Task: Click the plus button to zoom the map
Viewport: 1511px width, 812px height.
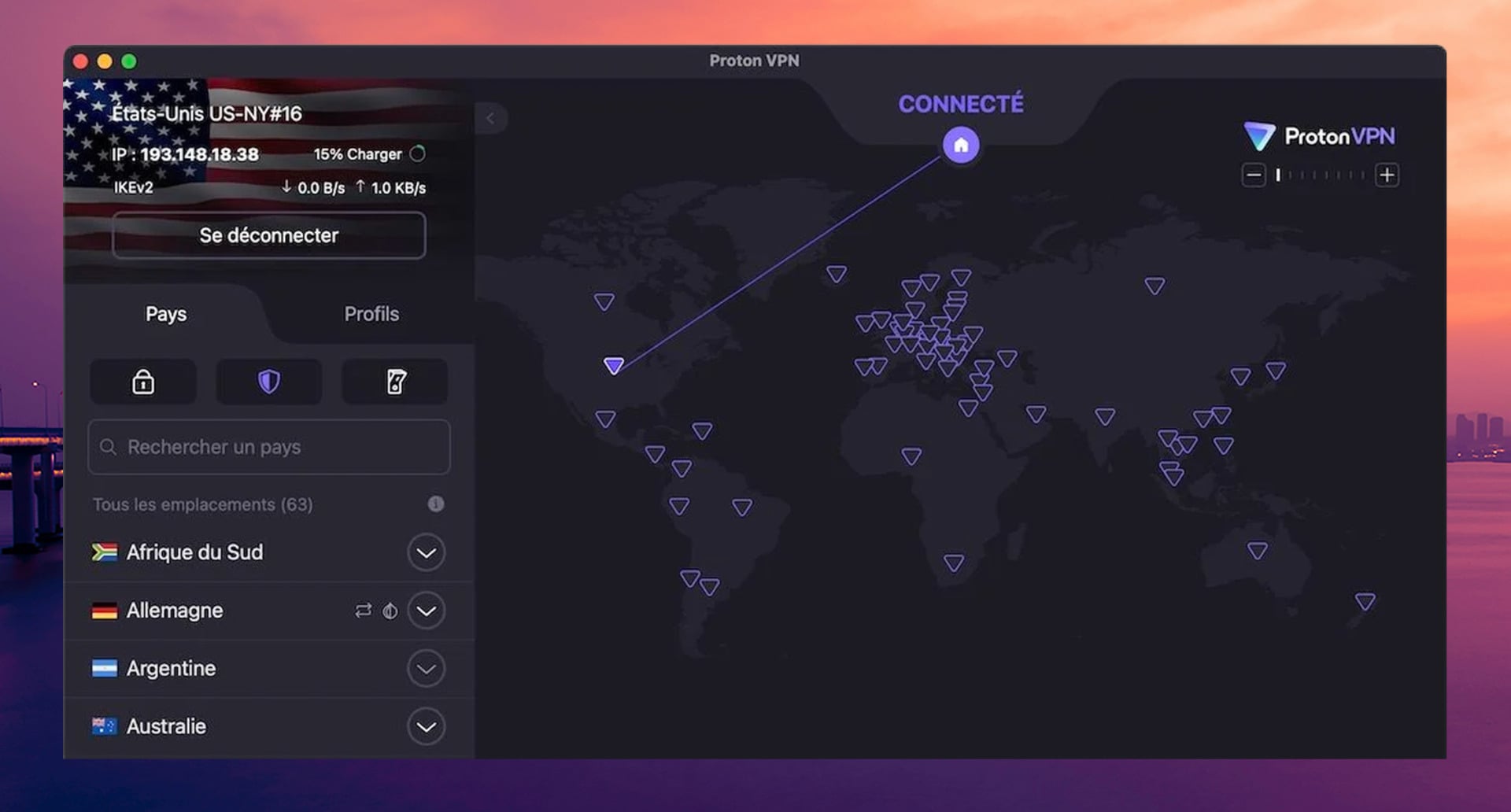Action: (x=1387, y=175)
